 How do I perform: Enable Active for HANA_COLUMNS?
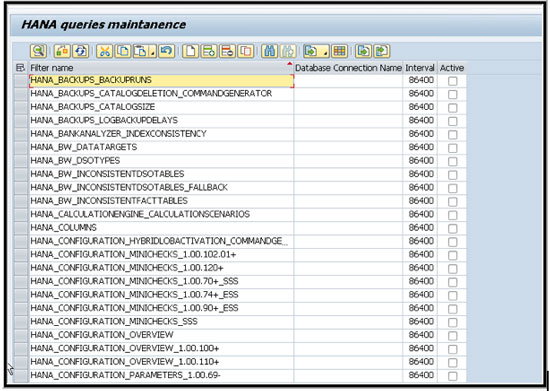(x=452, y=228)
